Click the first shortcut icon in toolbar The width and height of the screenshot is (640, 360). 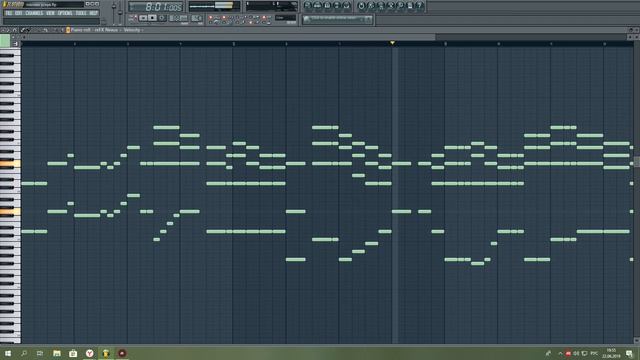tap(308, 6)
